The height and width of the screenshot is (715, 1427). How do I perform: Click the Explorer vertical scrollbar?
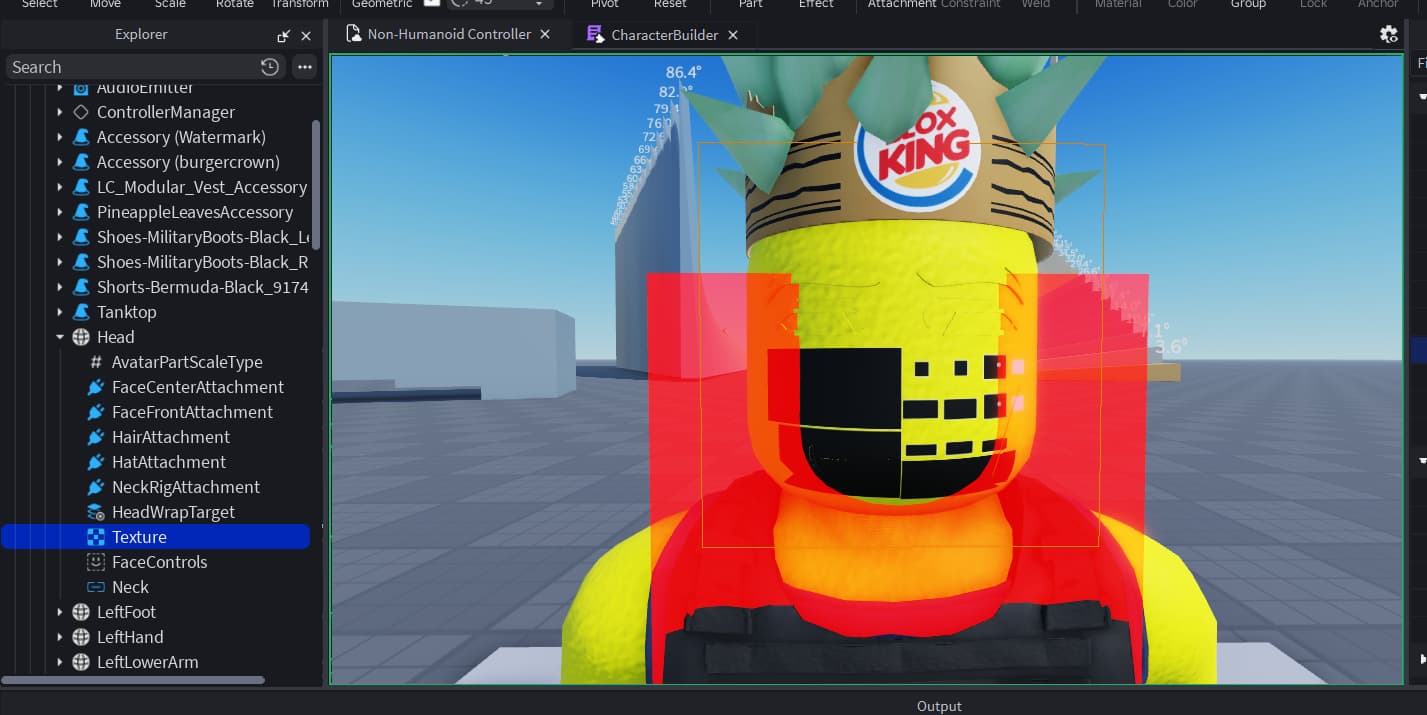[316, 185]
